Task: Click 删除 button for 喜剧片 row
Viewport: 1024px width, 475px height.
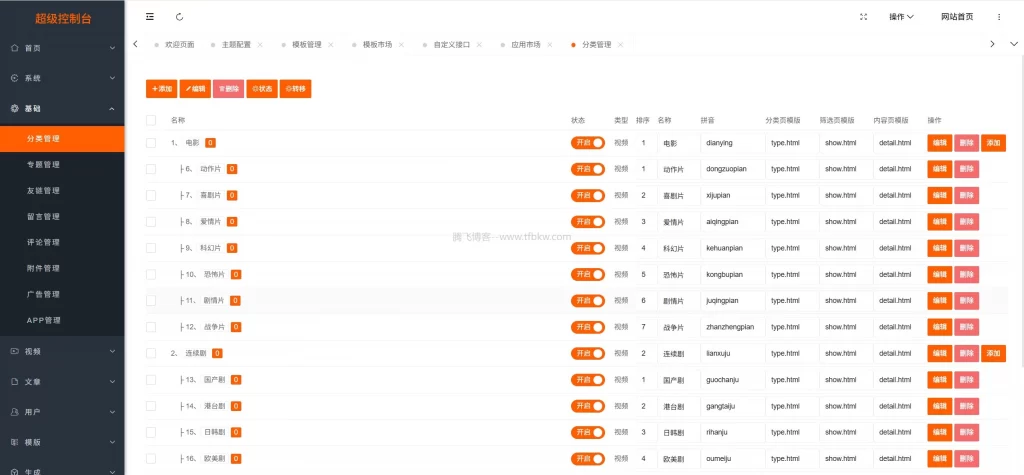Action: point(966,195)
